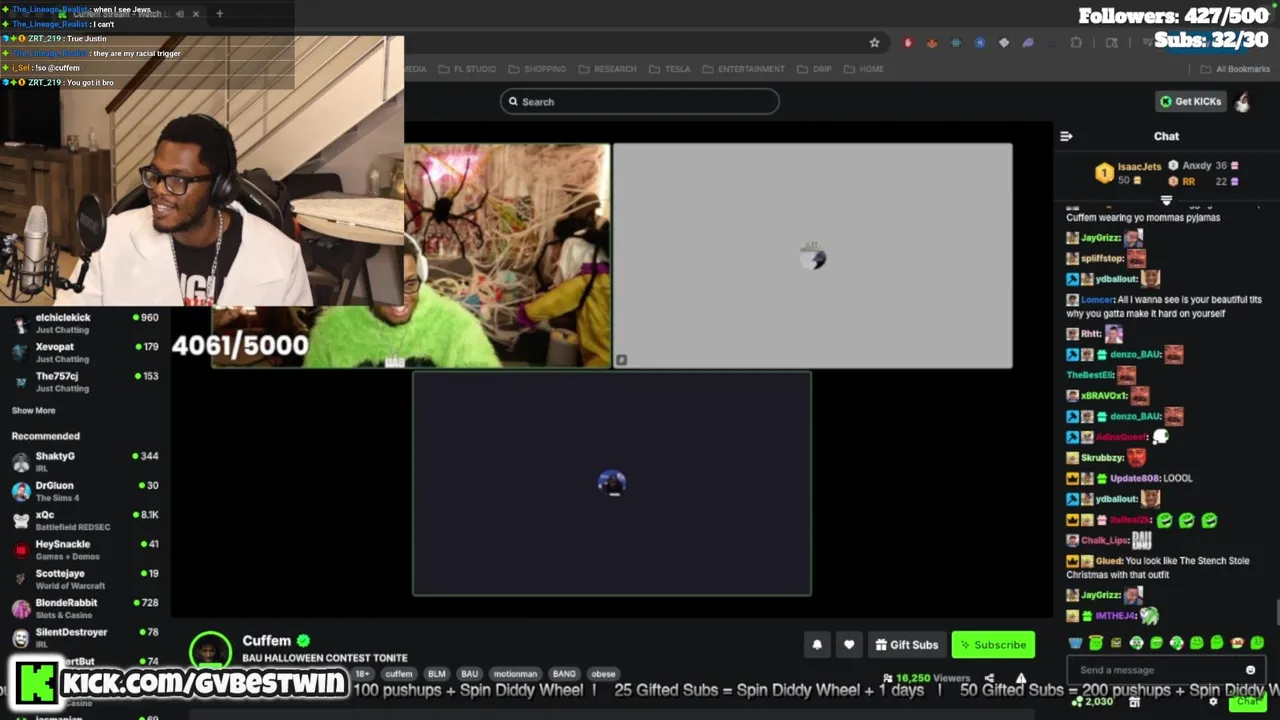Open the ENTERTAINMENT bookmark folder

point(744,69)
